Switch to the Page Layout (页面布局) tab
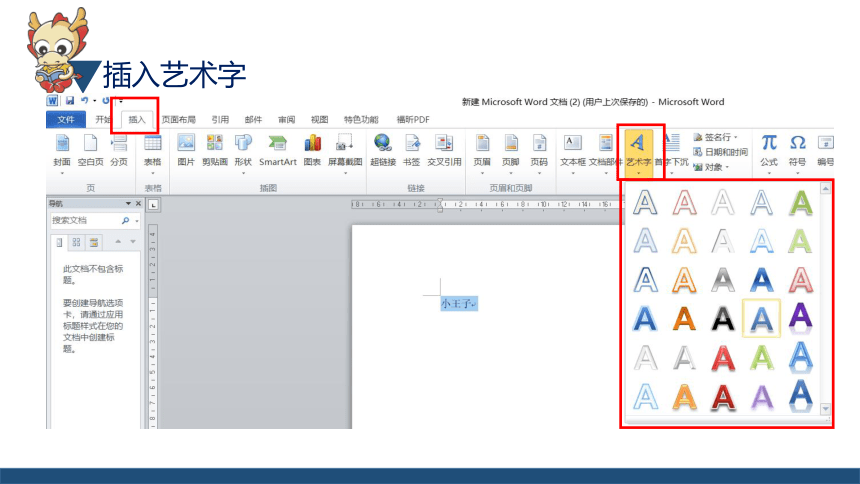Image resolution: width=860 pixels, height=484 pixels. [179, 120]
